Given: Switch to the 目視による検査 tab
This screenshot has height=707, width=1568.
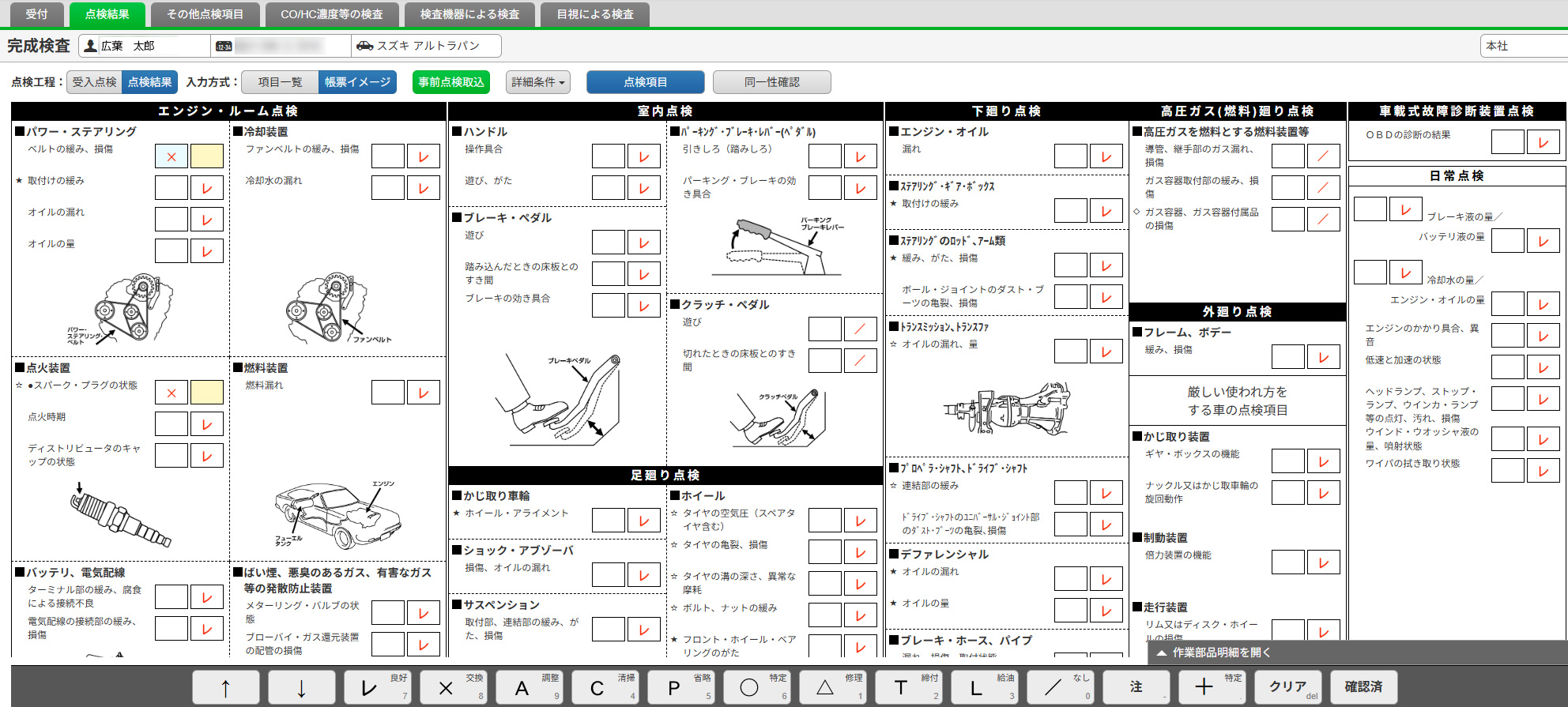Looking at the screenshot, I should point(595,14).
